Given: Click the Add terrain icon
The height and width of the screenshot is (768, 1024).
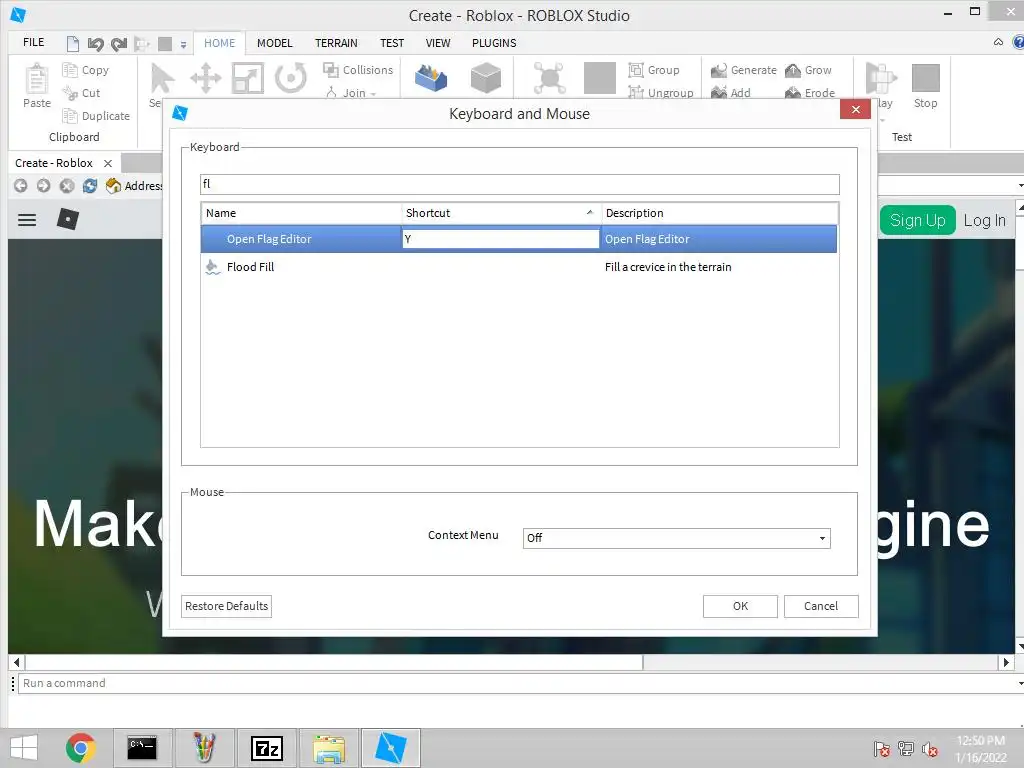Looking at the screenshot, I should [719, 92].
